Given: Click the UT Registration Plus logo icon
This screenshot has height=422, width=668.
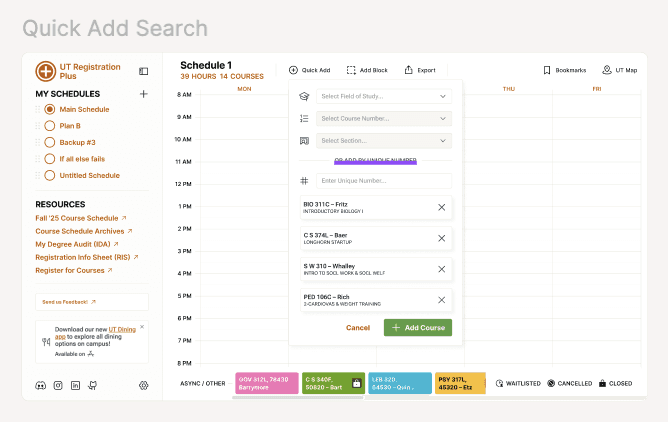Looking at the screenshot, I should 46,71.
